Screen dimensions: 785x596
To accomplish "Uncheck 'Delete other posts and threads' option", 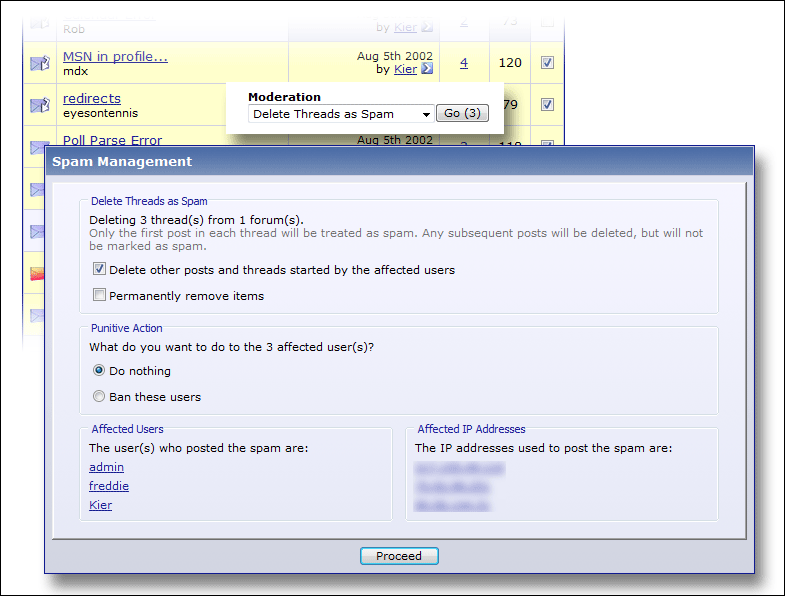I will click(x=99, y=269).
